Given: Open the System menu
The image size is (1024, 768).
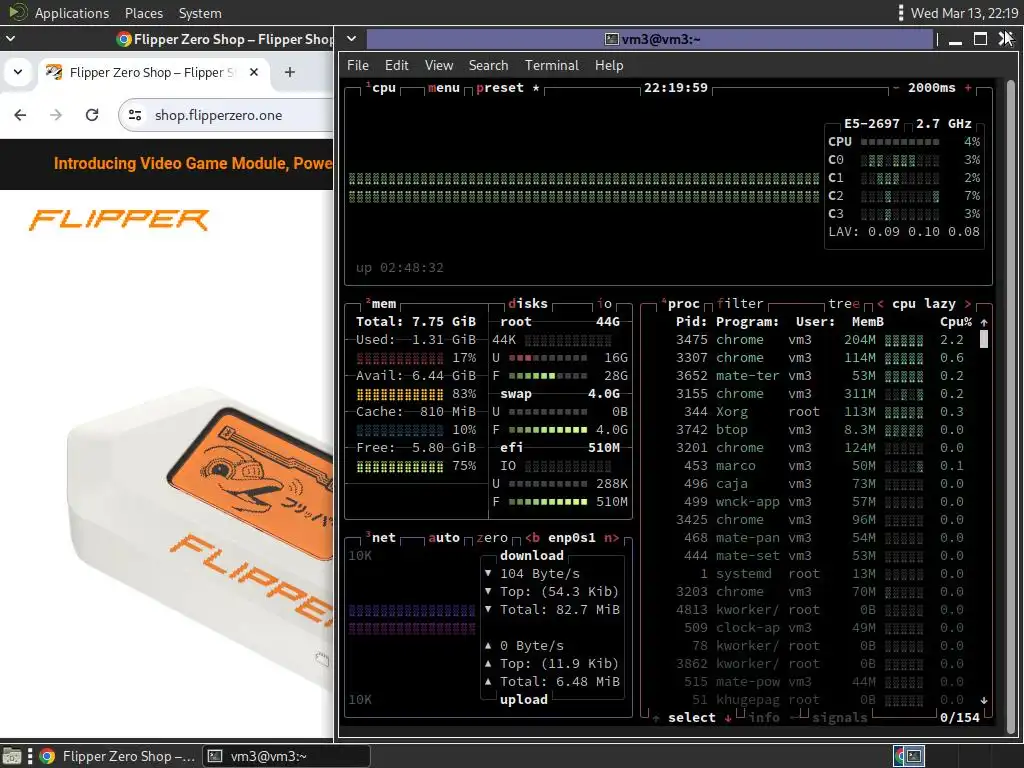Looking at the screenshot, I should coord(200,13).
